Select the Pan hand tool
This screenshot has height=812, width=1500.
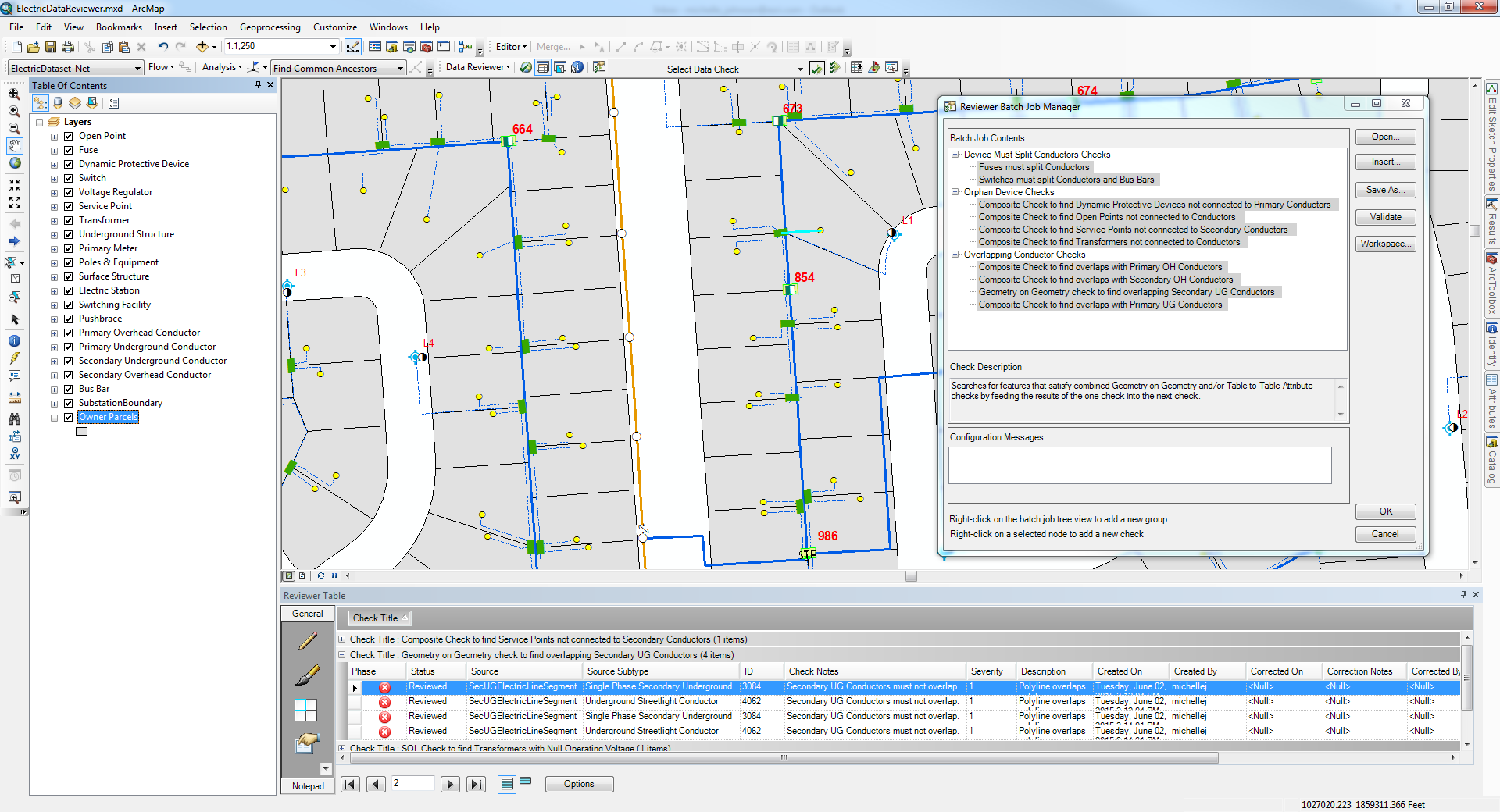point(15,146)
